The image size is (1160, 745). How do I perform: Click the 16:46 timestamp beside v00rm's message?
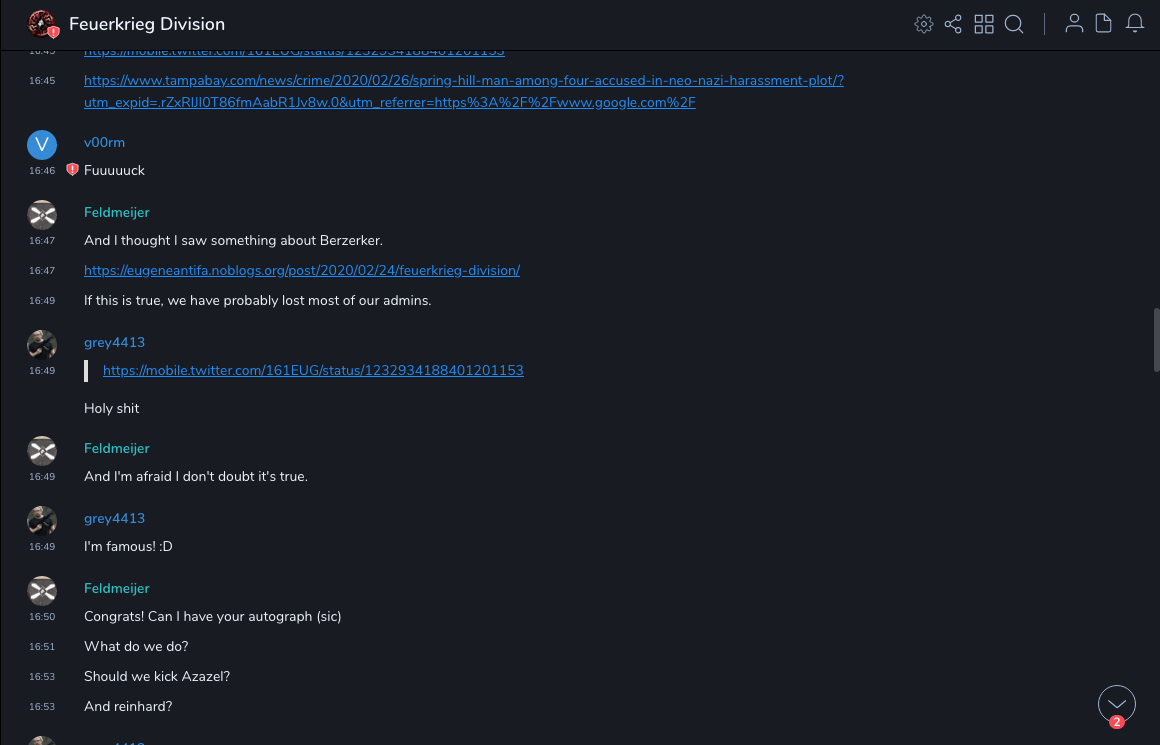pyautogui.click(x=42, y=171)
